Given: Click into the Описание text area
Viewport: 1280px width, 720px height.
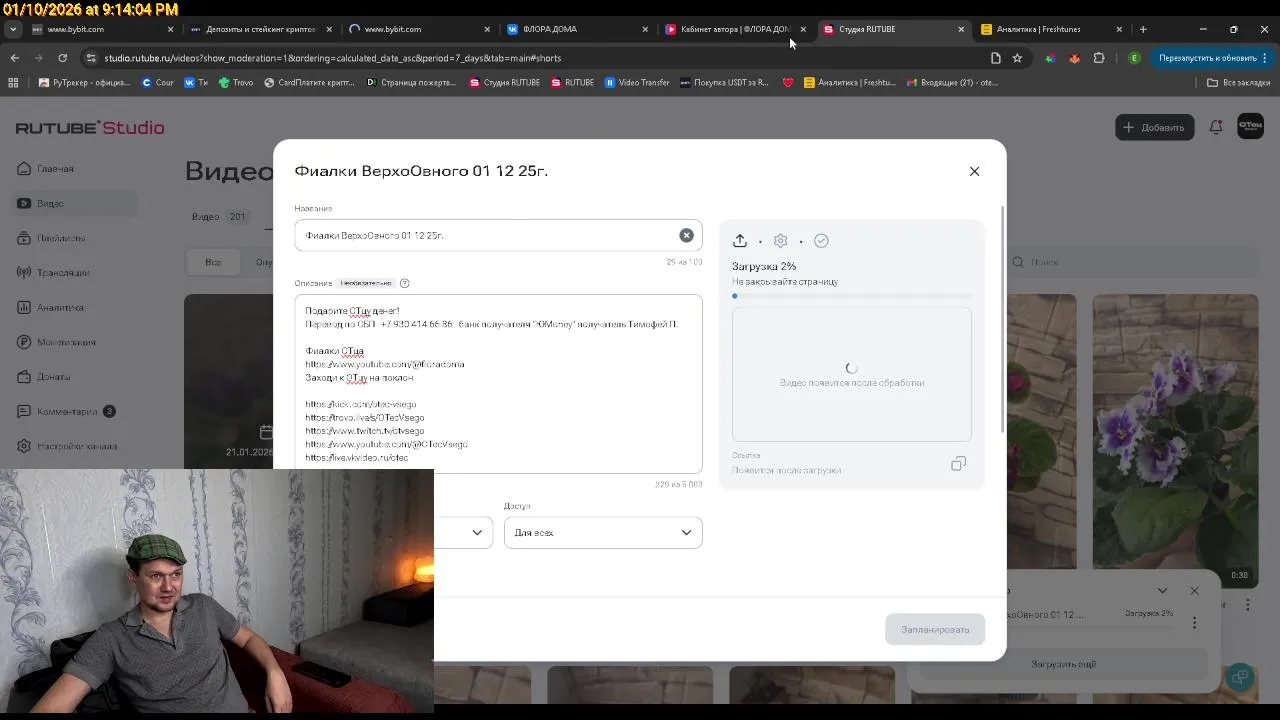Looking at the screenshot, I should [498, 384].
